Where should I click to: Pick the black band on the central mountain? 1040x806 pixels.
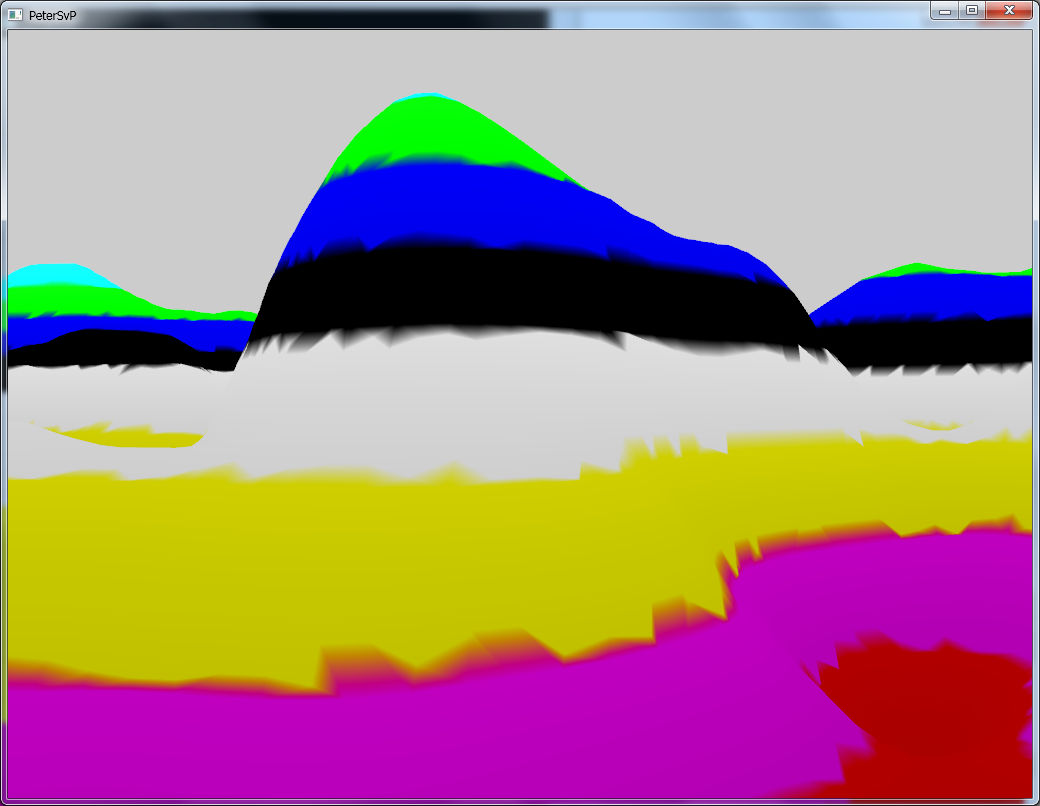coord(520,285)
